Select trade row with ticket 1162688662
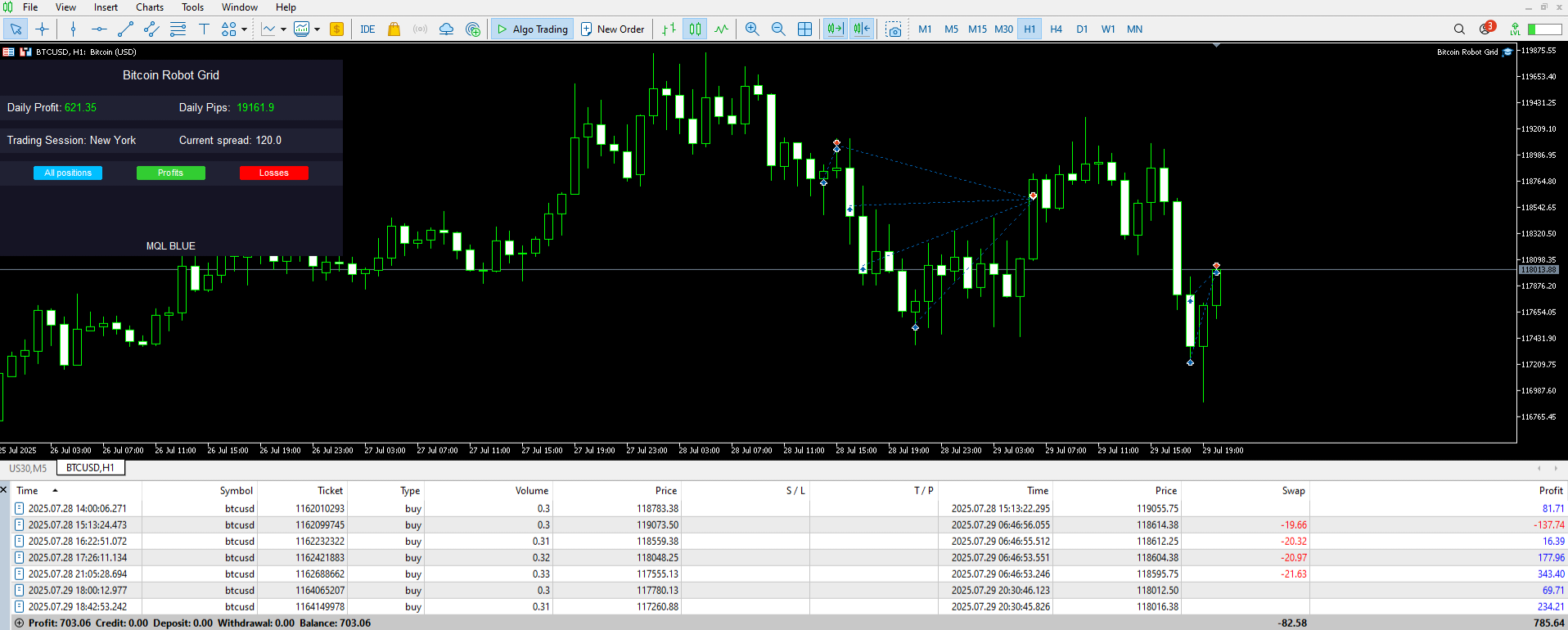The height and width of the screenshot is (630, 1568). (x=789, y=574)
